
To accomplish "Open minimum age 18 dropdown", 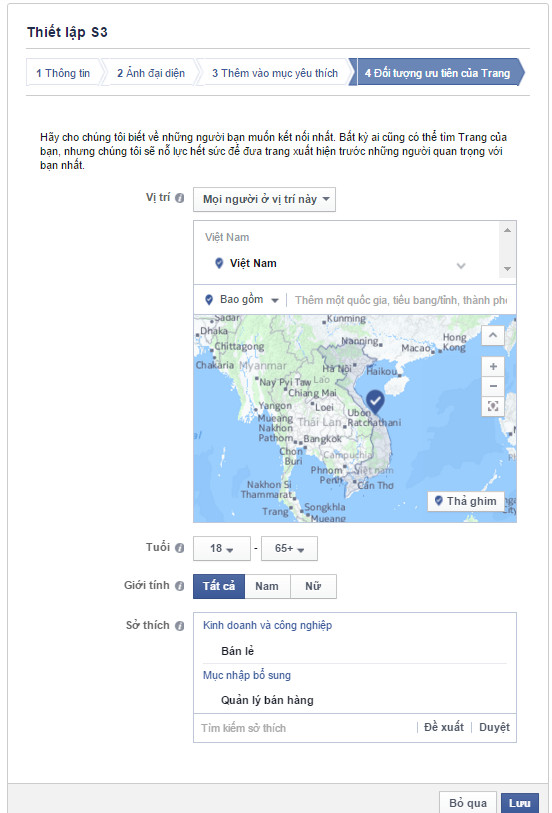I will click(222, 549).
